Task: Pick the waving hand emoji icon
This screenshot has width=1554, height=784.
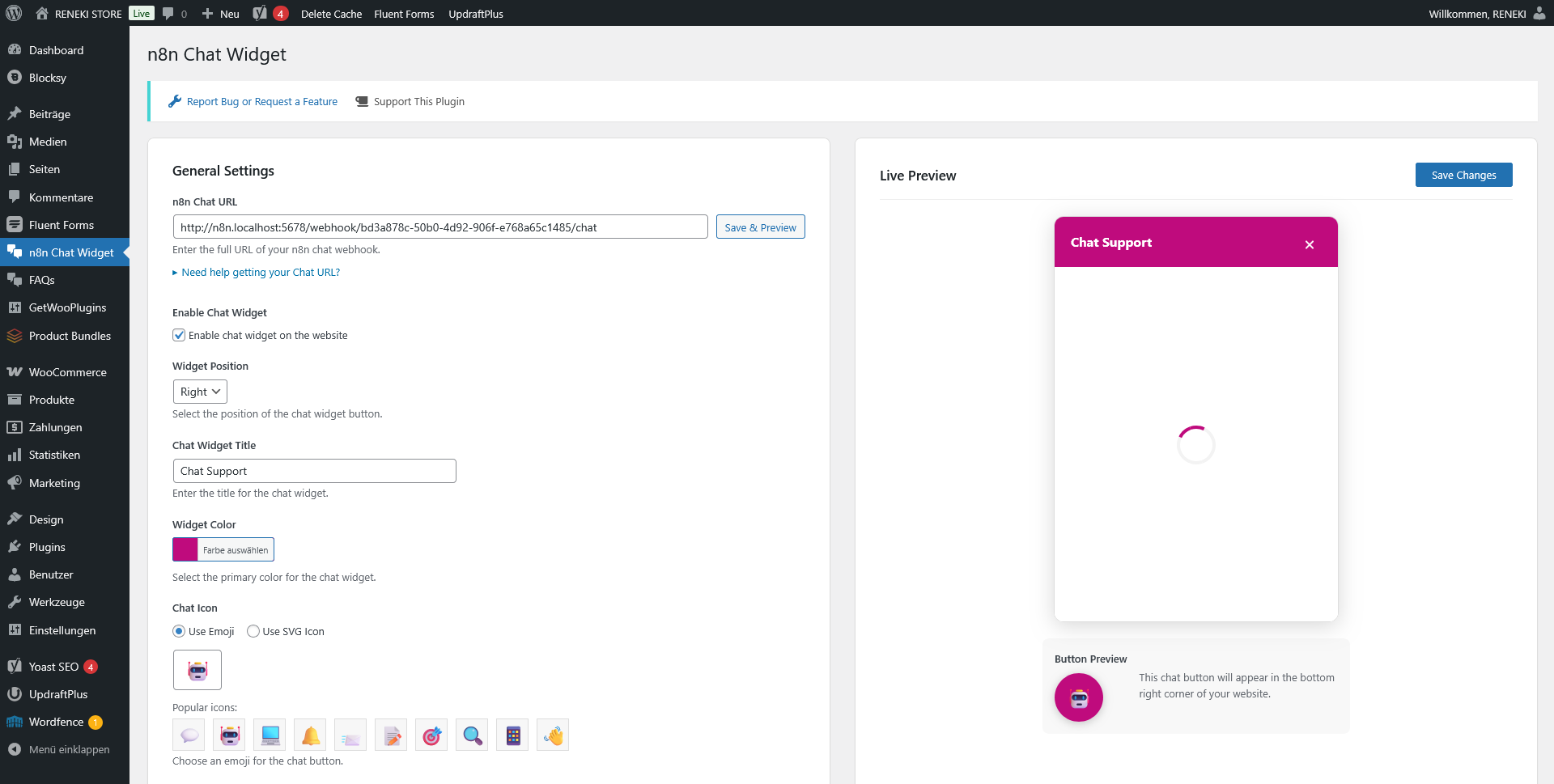Action: pyautogui.click(x=553, y=735)
